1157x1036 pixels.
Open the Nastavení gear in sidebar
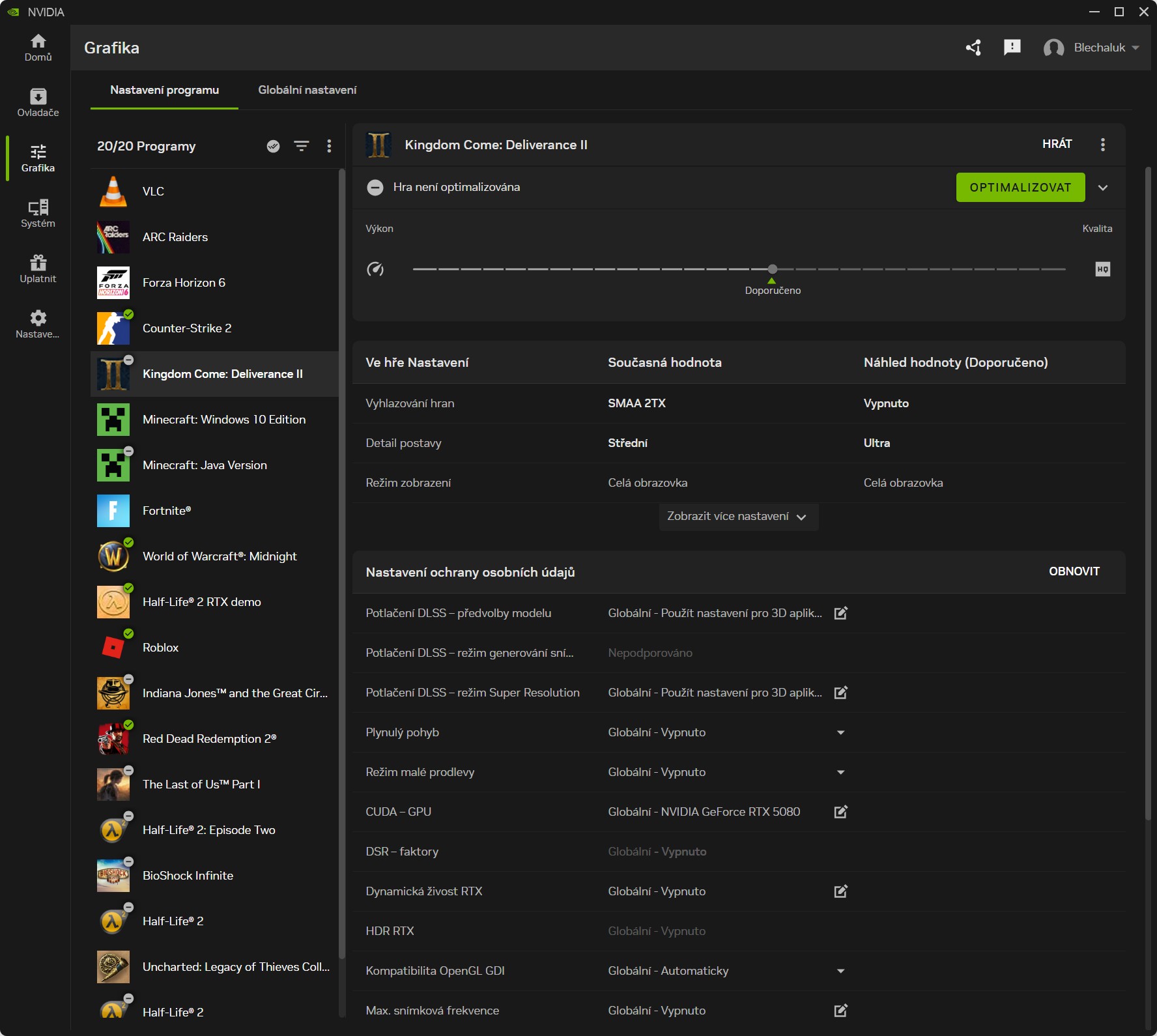[x=38, y=324]
